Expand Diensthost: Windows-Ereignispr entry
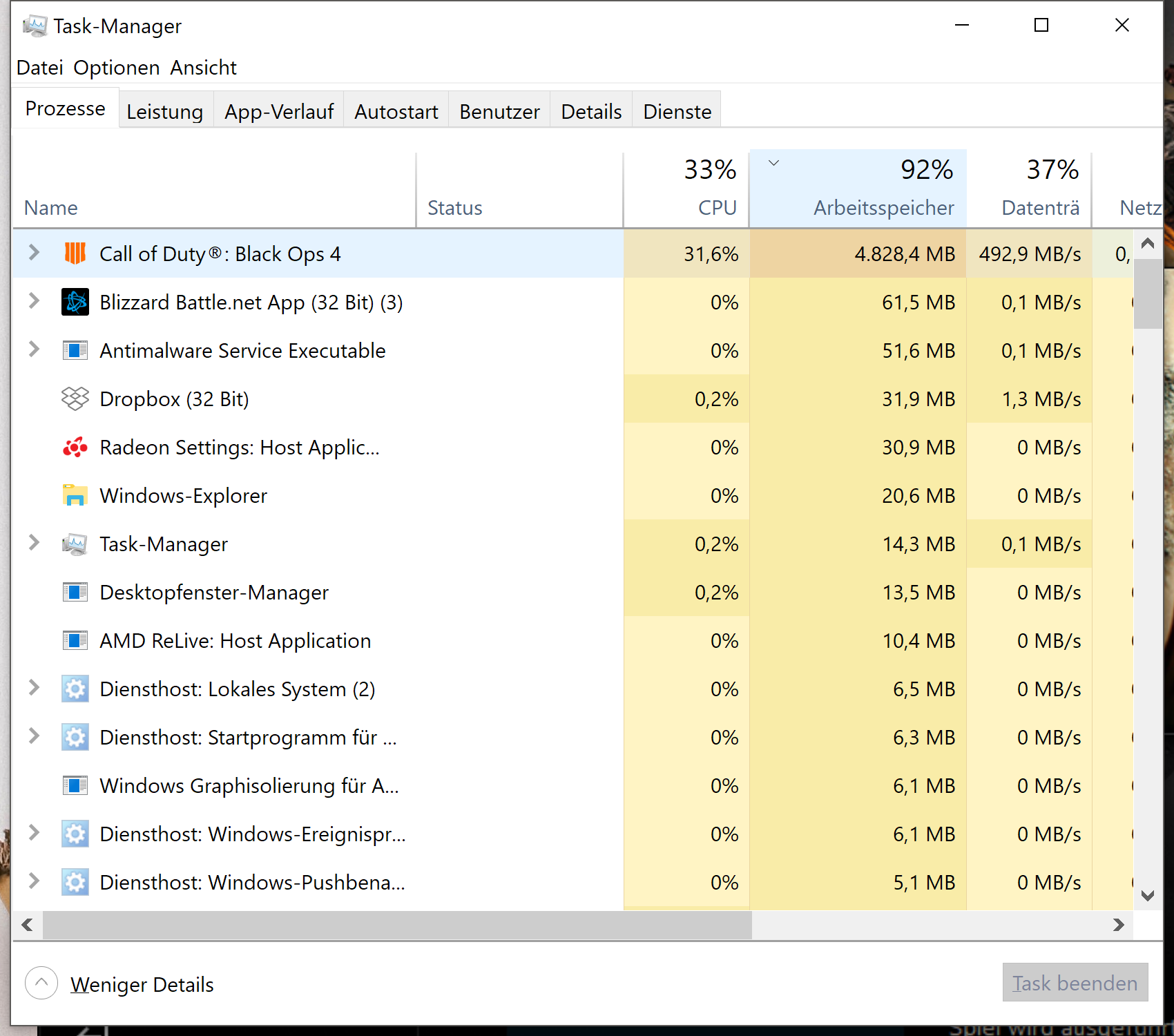 33,834
